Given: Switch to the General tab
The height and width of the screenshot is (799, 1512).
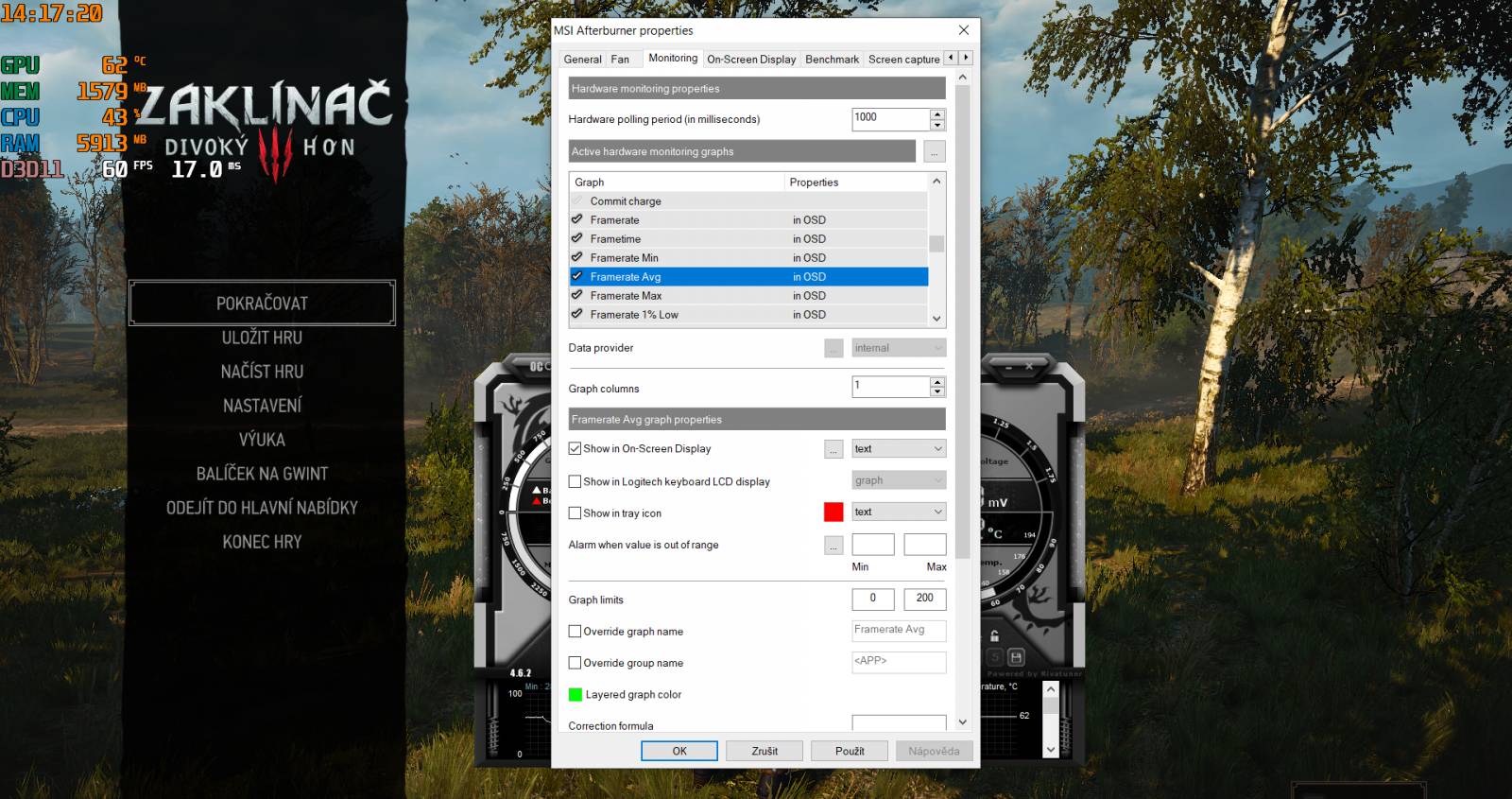Looking at the screenshot, I should (582, 59).
